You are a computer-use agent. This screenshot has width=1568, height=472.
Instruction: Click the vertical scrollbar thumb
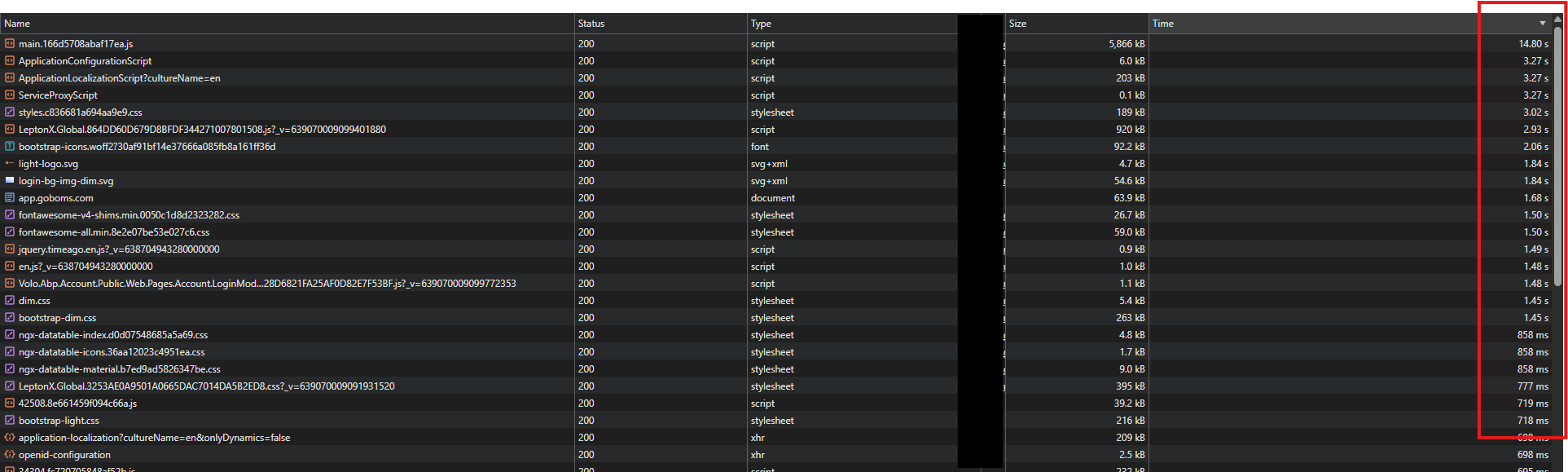point(1557,155)
